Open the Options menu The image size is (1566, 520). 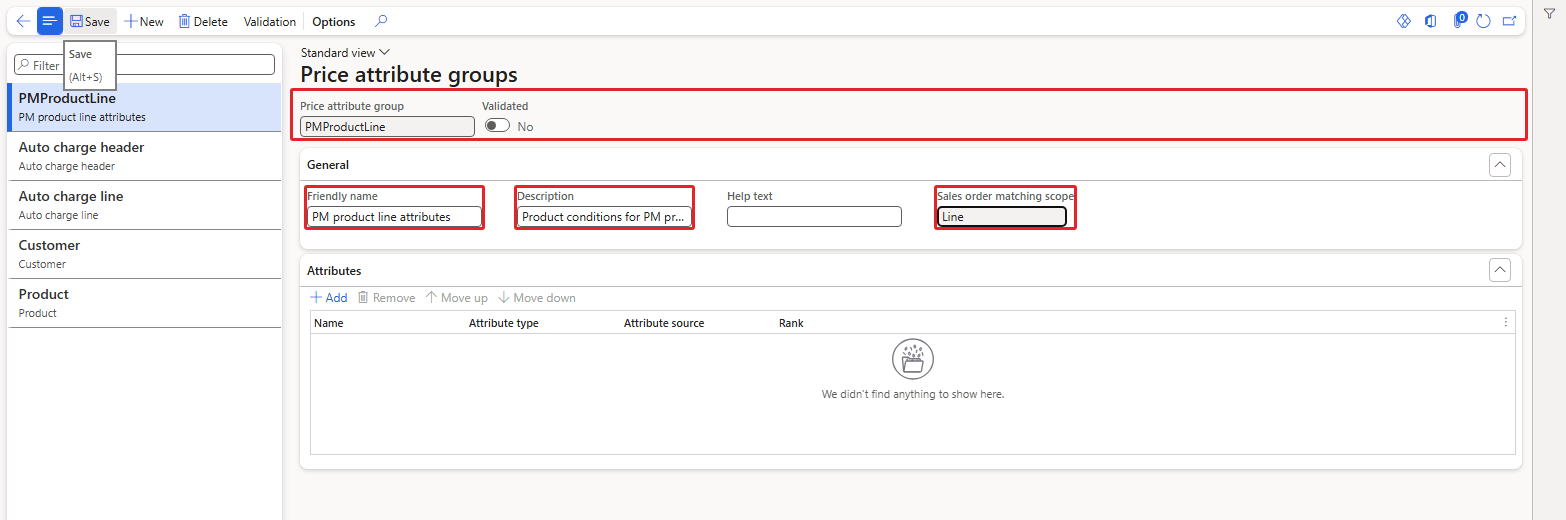click(x=334, y=21)
